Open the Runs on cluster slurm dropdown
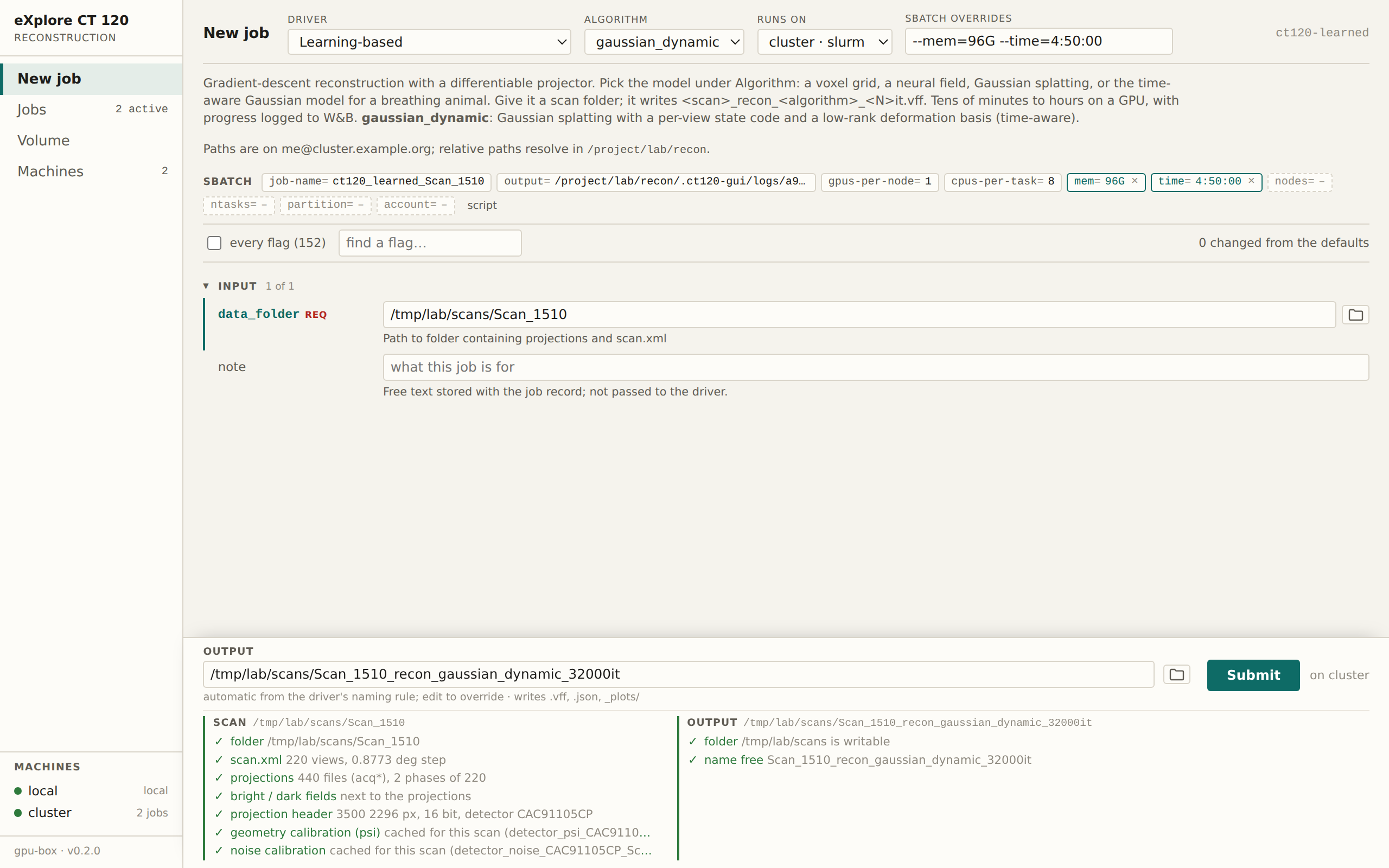 point(824,42)
